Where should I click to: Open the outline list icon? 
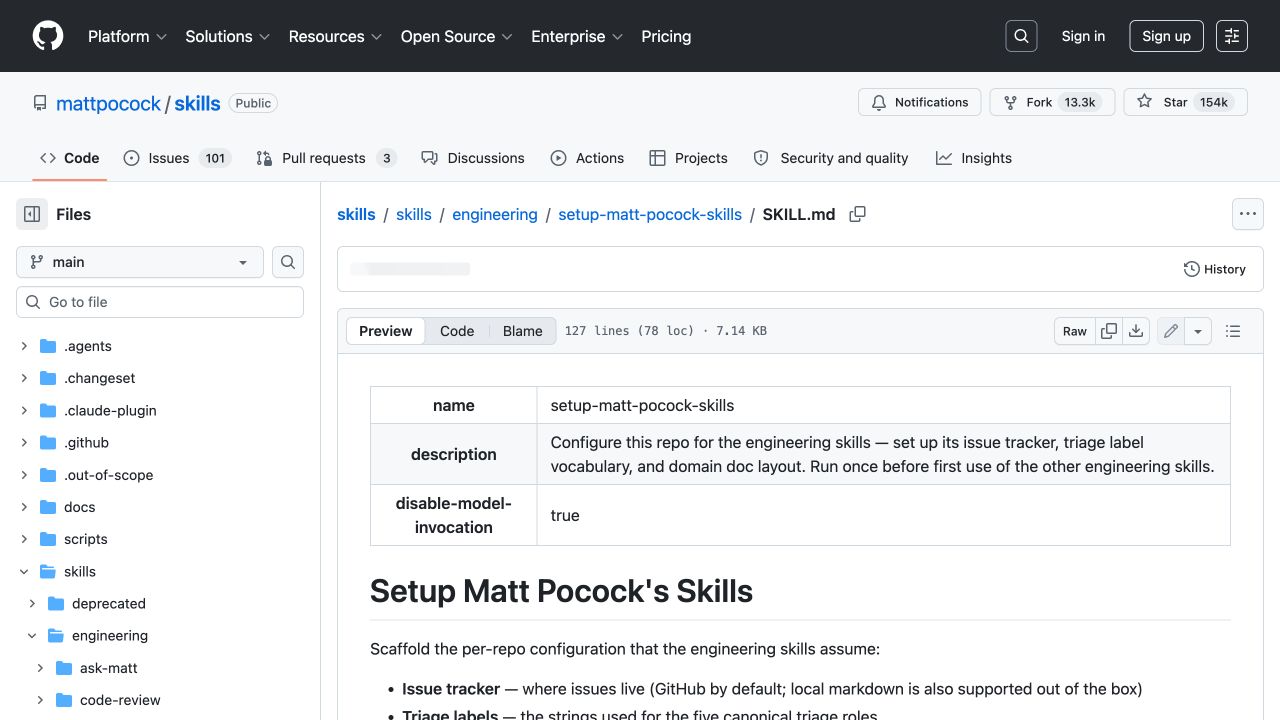pyautogui.click(x=1233, y=331)
